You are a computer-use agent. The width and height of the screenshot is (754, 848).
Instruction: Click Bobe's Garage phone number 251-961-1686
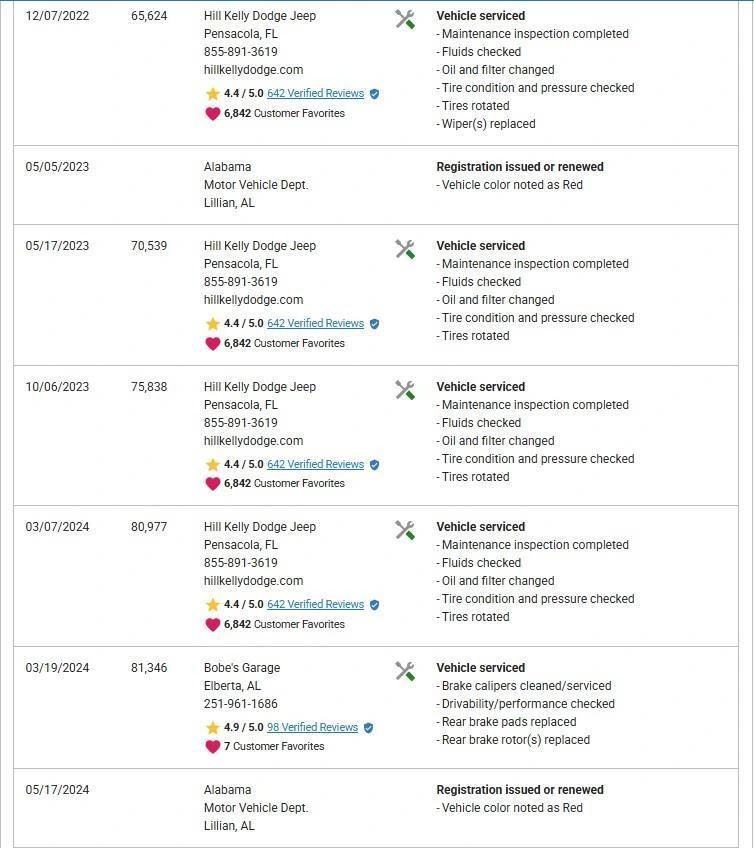pyautogui.click(x=240, y=704)
